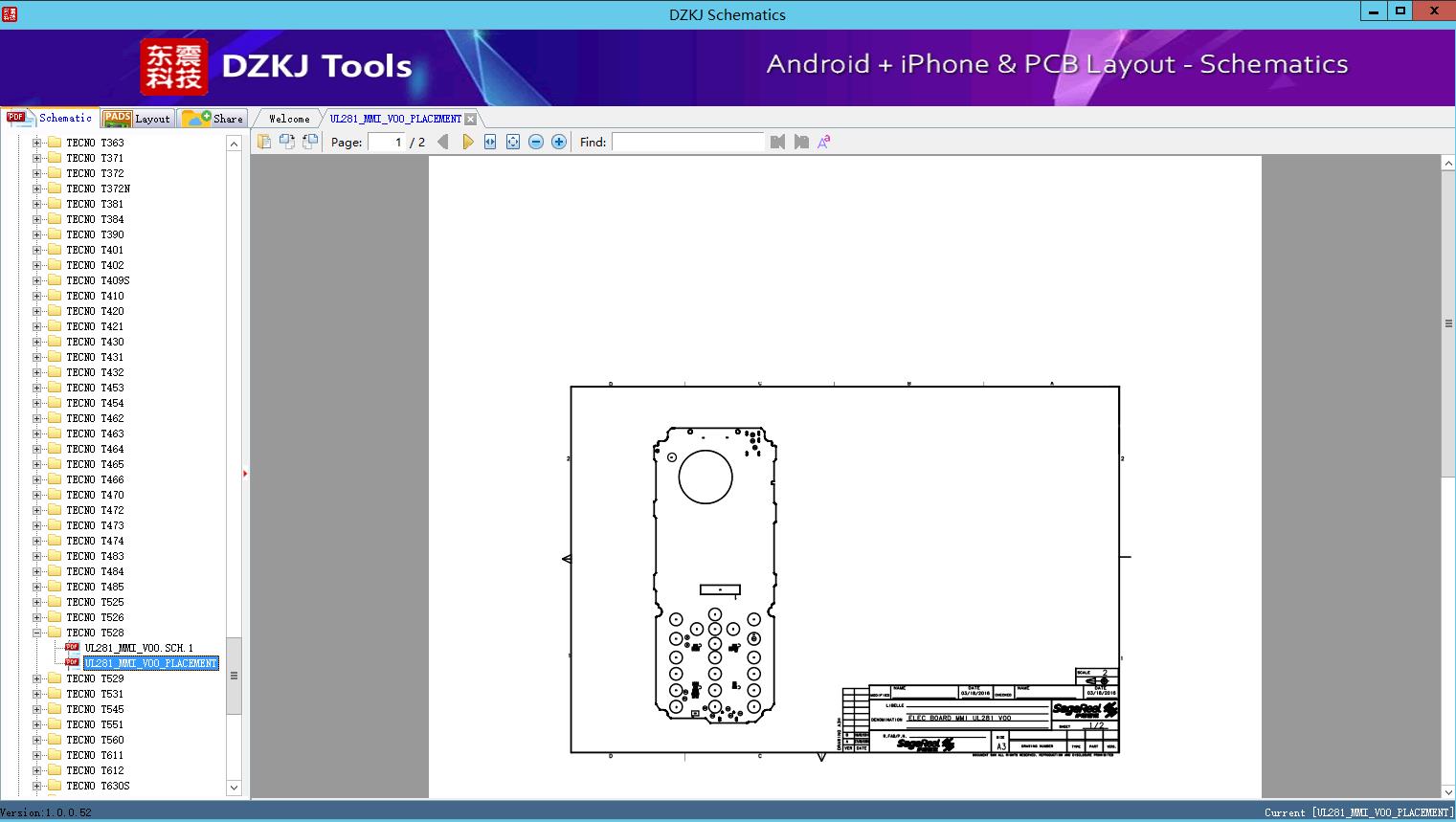Select UL281_MMI_V00_PLACEMENT in the tree
1456x822 pixels.
point(151,663)
